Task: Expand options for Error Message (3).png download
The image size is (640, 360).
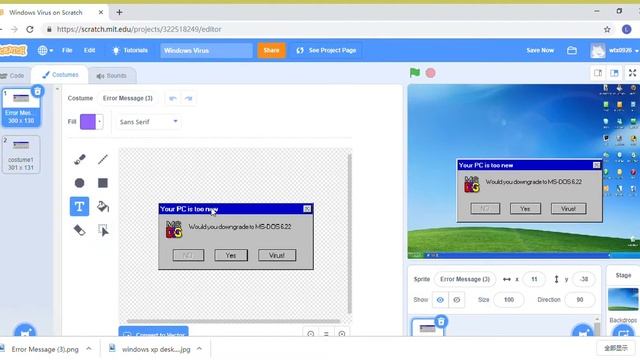Action: (89, 349)
